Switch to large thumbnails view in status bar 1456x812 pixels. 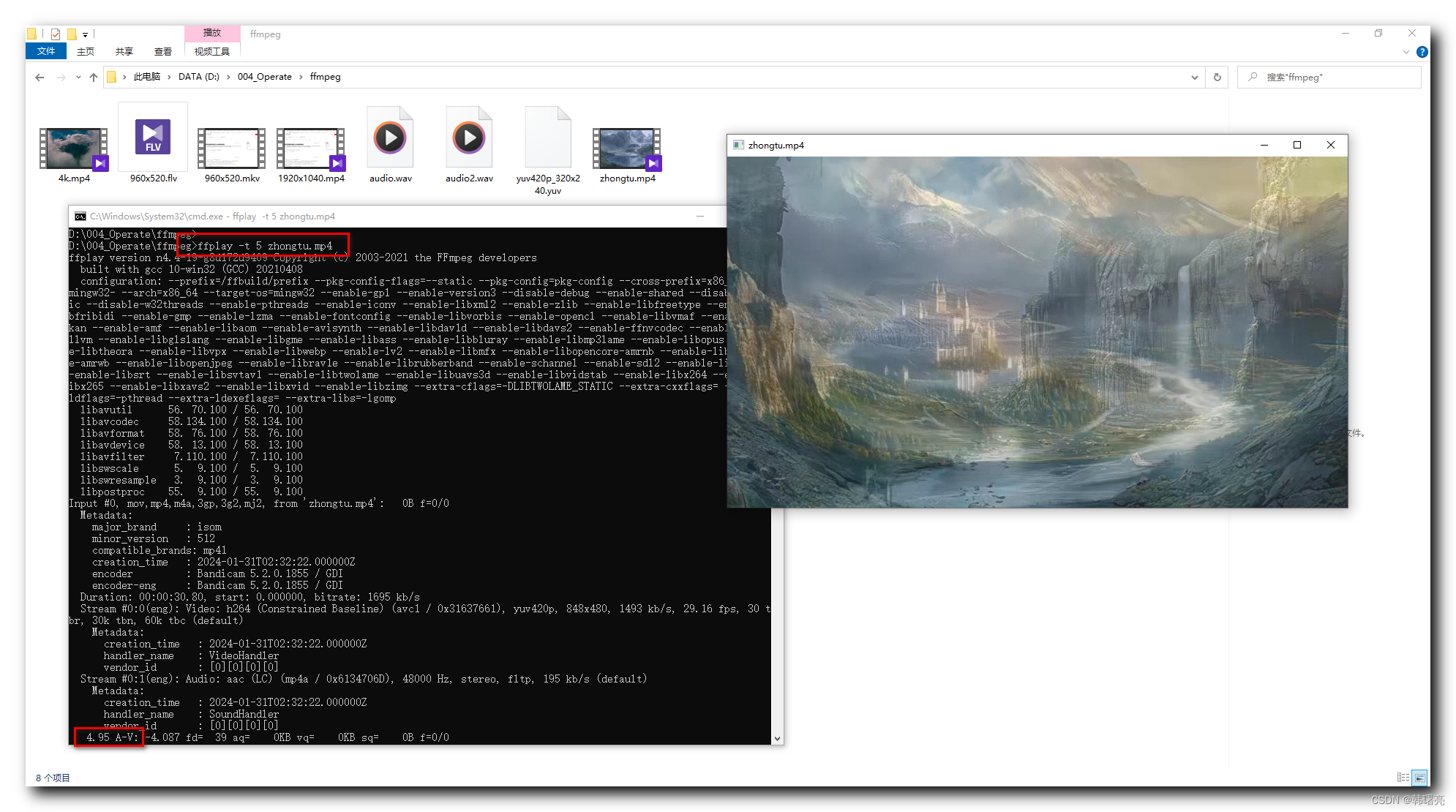(x=1419, y=778)
